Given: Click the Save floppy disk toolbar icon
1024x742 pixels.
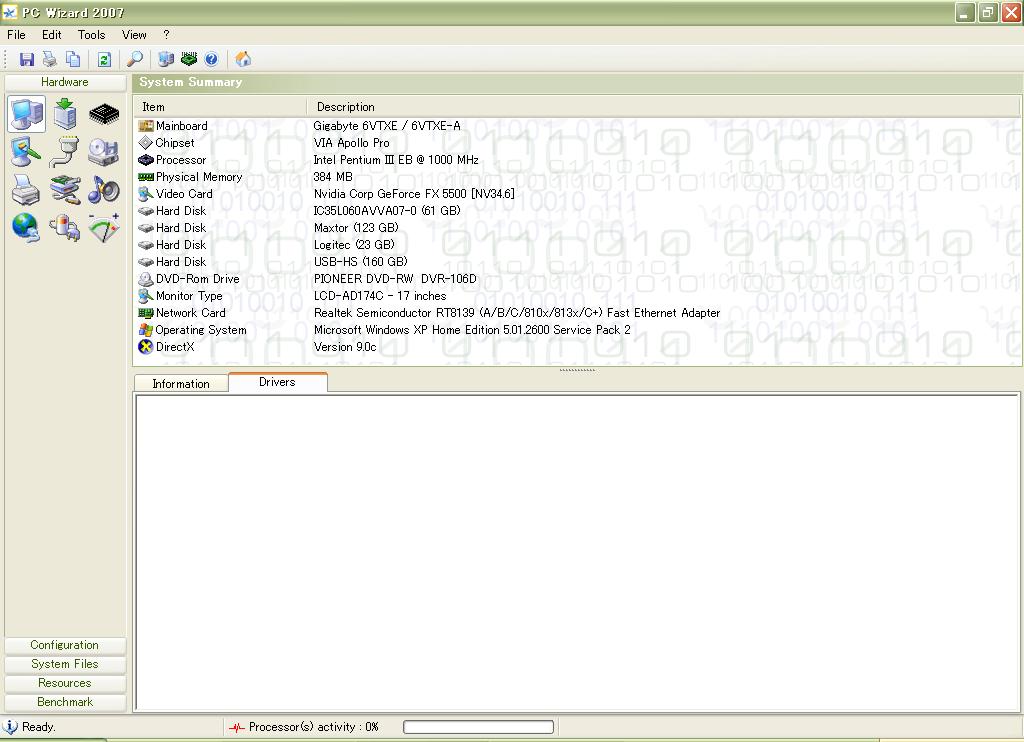Looking at the screenshot, I should (x=27, y=60).
